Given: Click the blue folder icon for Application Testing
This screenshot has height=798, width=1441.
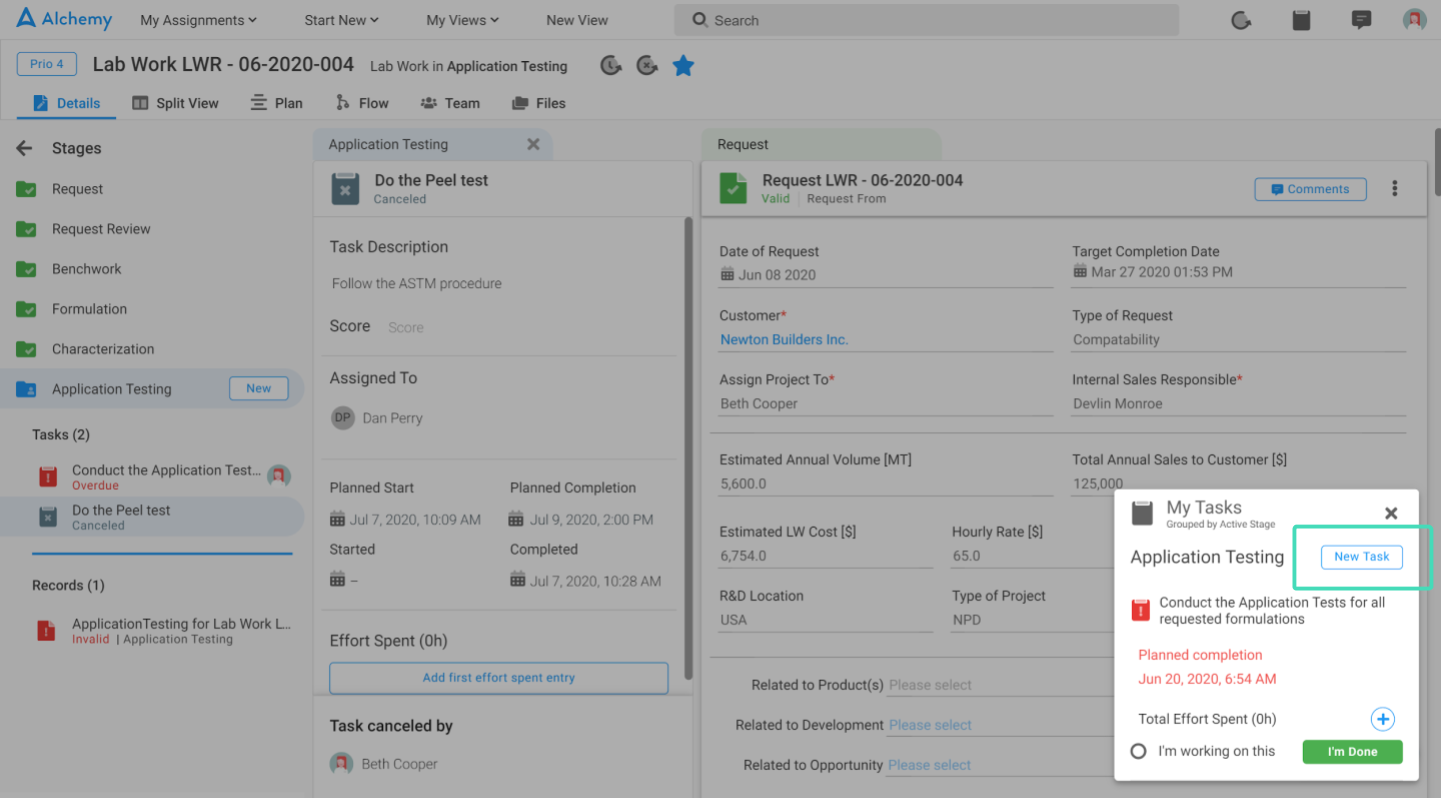Looking at the screenshot, I should [26, 389].
